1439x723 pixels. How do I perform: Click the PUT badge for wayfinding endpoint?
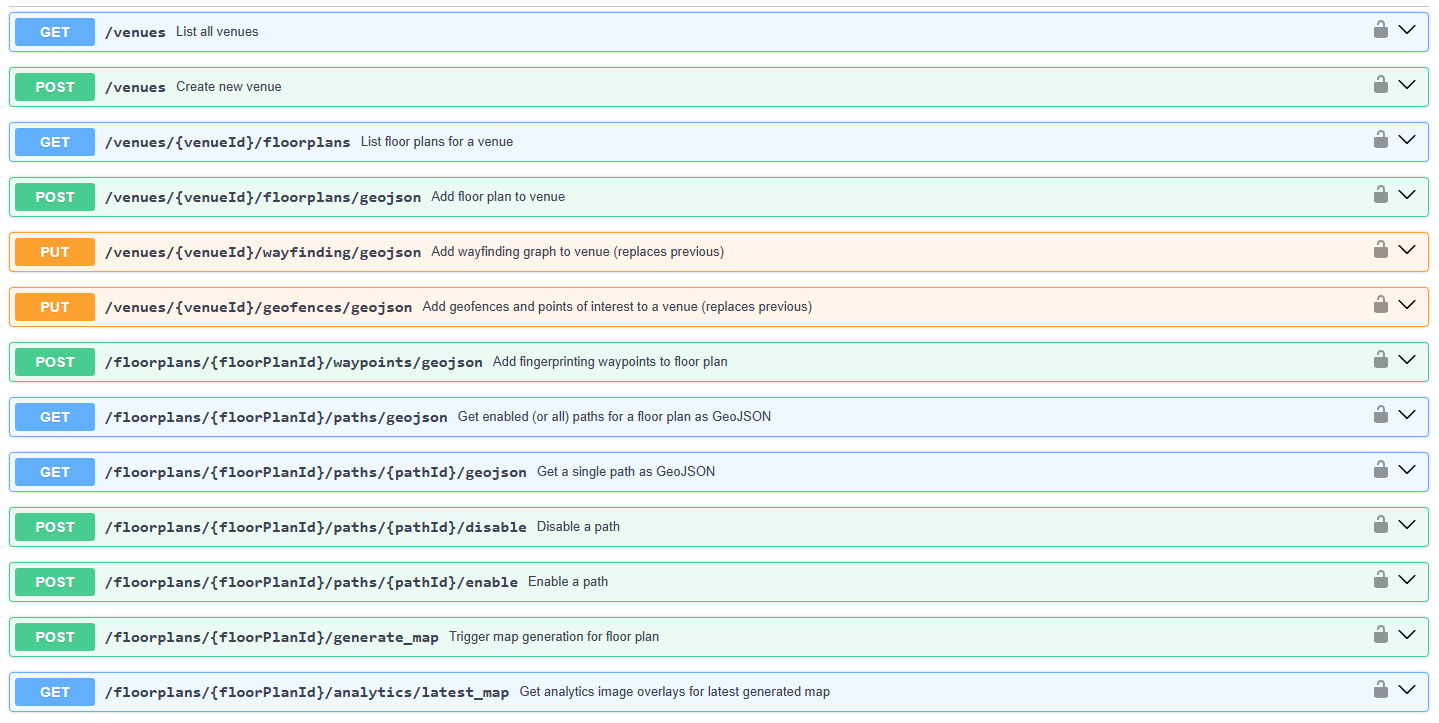(x=55, y=252)
